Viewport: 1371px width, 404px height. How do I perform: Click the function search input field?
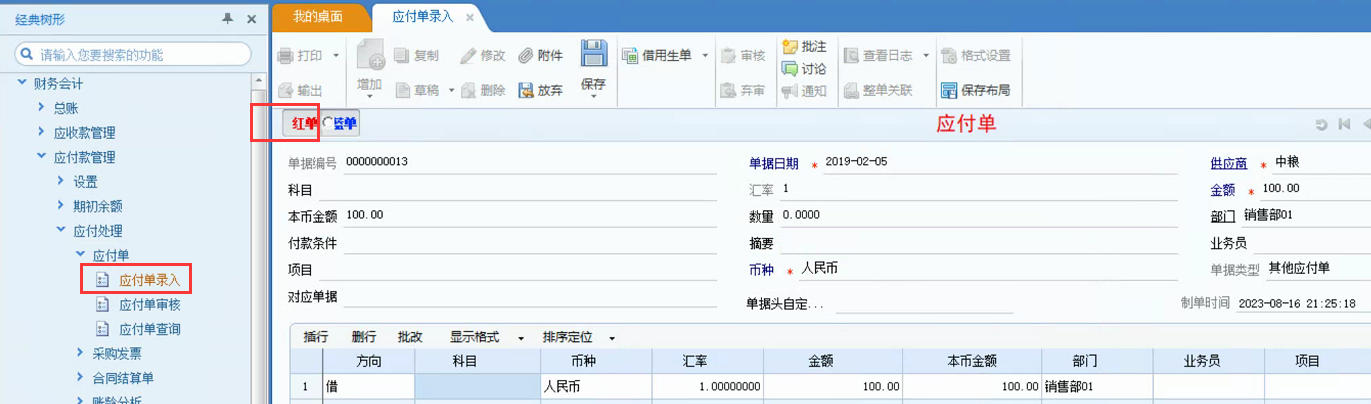click(133, 54)
